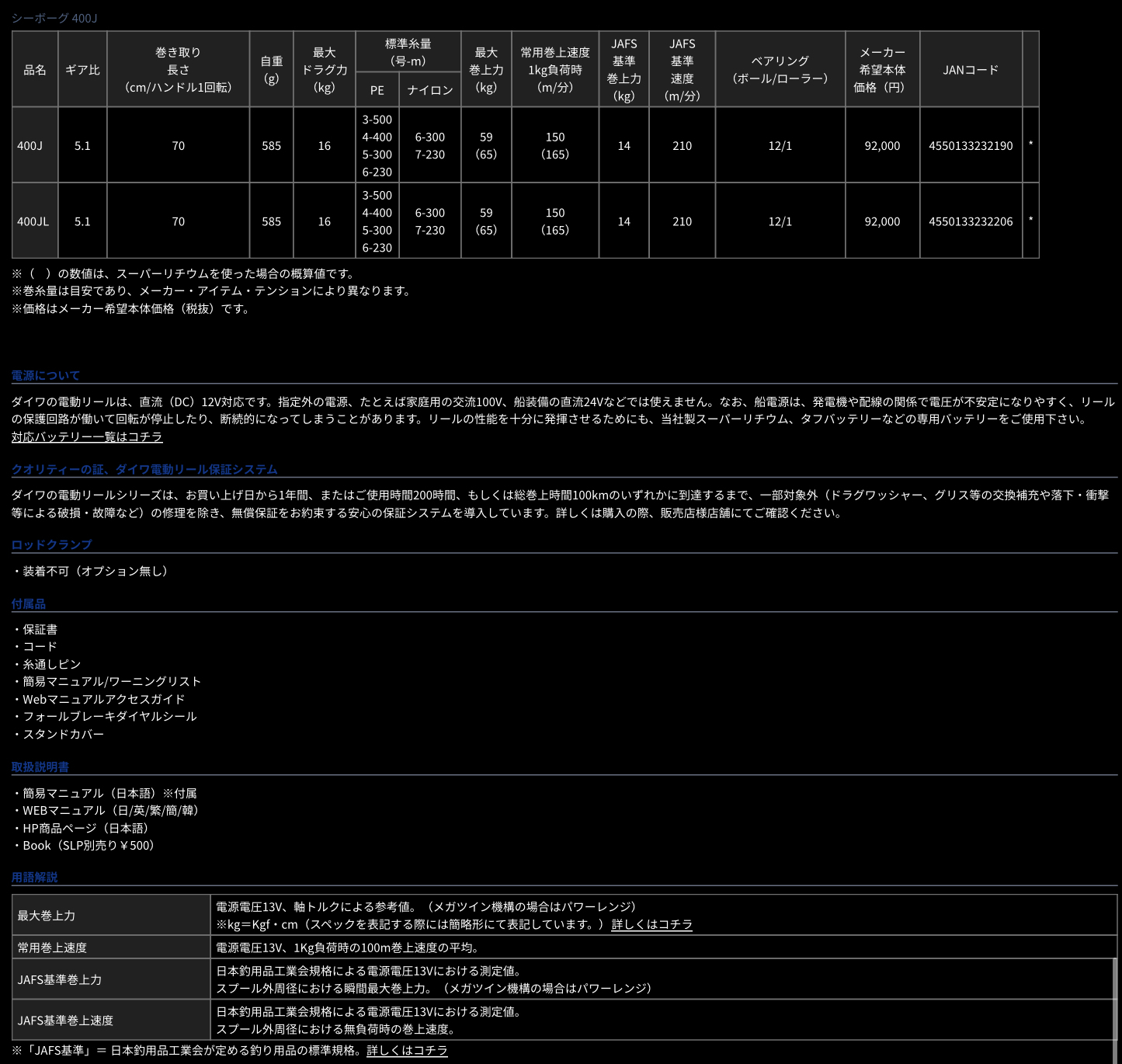Click JAN code 4550133232190
Screen dimensions: 1122x1064
[971, 145]
